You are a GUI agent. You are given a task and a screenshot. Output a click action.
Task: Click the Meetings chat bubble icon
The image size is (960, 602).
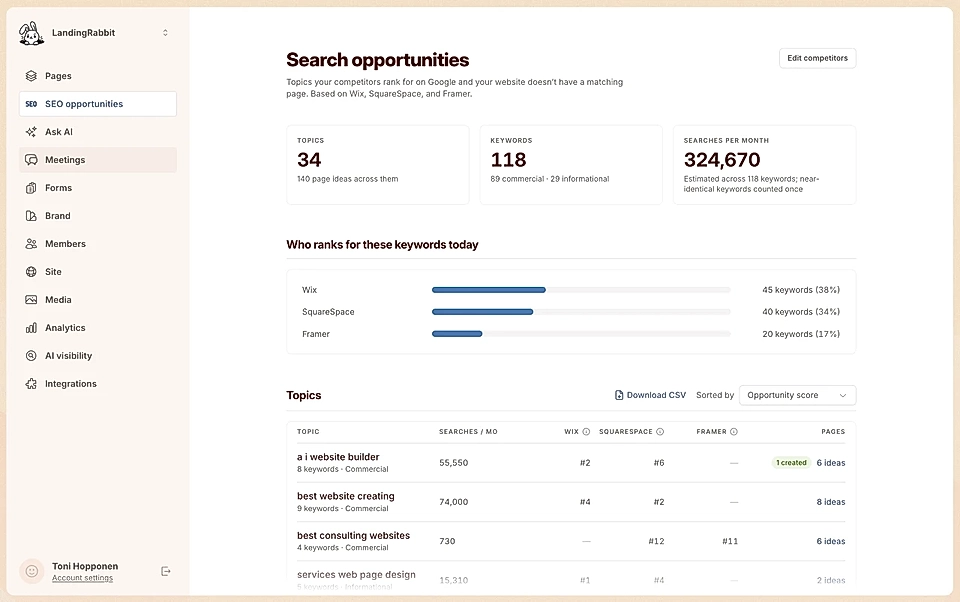31,160
